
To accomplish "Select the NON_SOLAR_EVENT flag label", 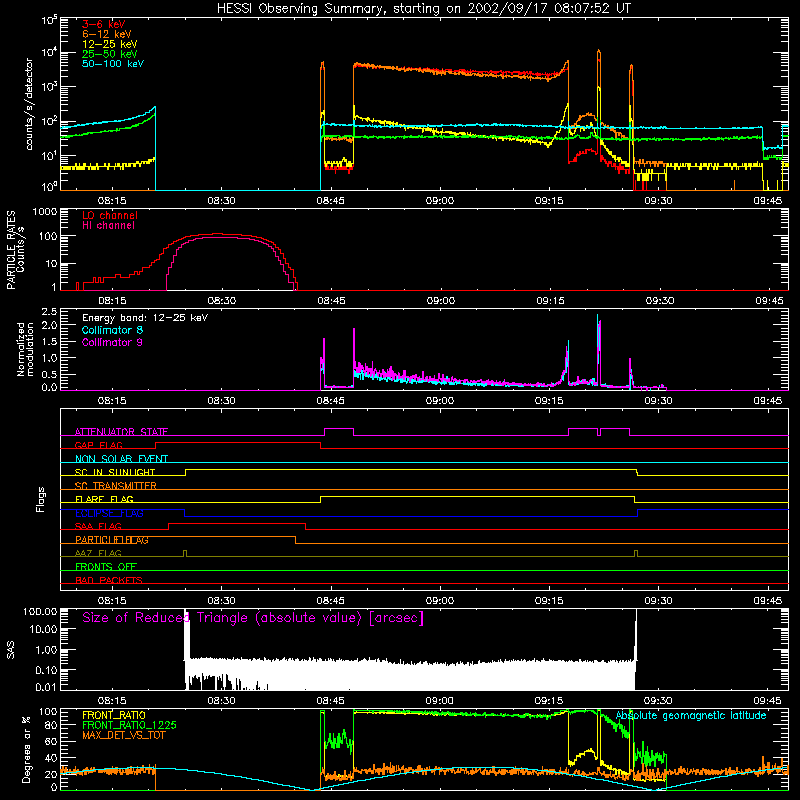I will coord(121,459).
